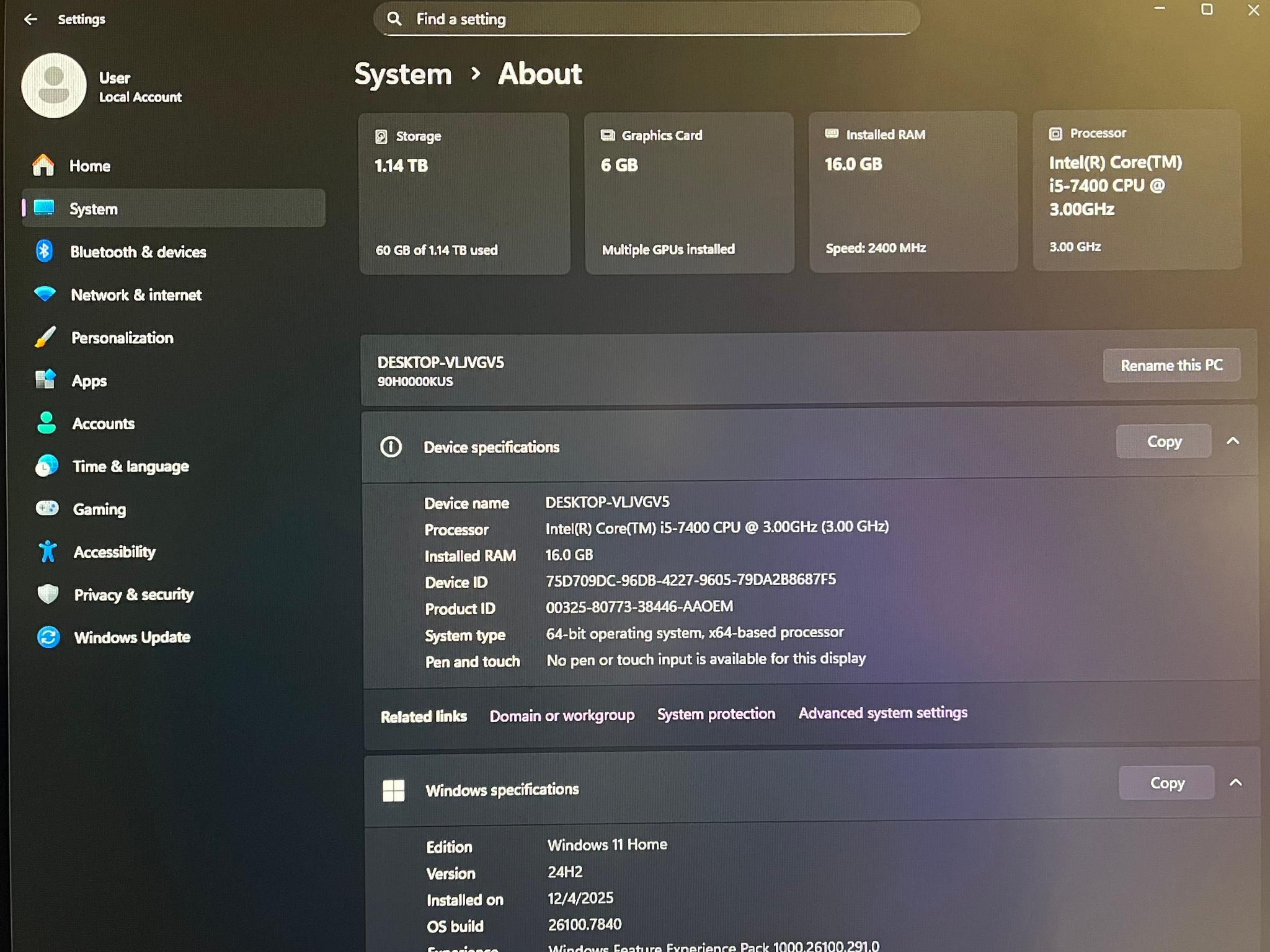Viewport: 1270px width, 952px height.
Task: Open Bluetooth & devices settings
Action: 174,252
